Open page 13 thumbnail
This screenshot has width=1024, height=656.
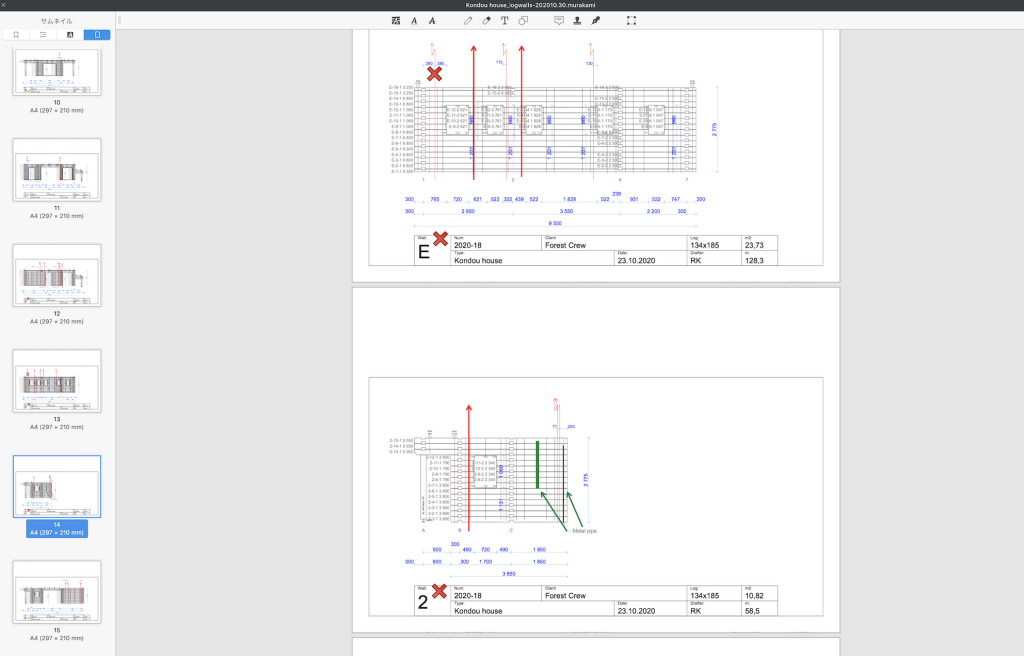coord(57,381)
